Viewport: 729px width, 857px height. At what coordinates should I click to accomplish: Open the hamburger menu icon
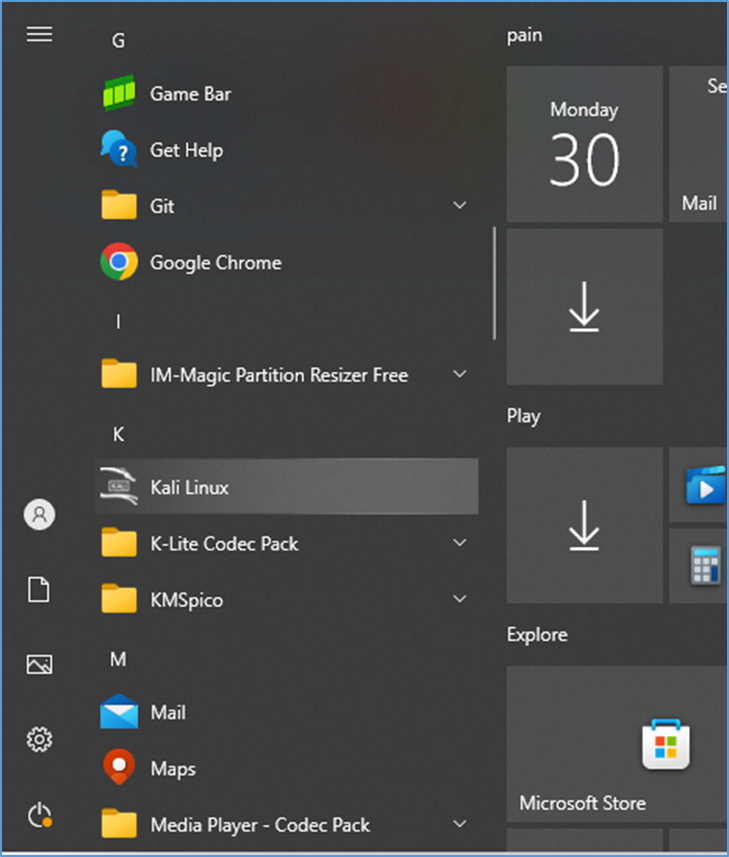click(x=39, y=34)
